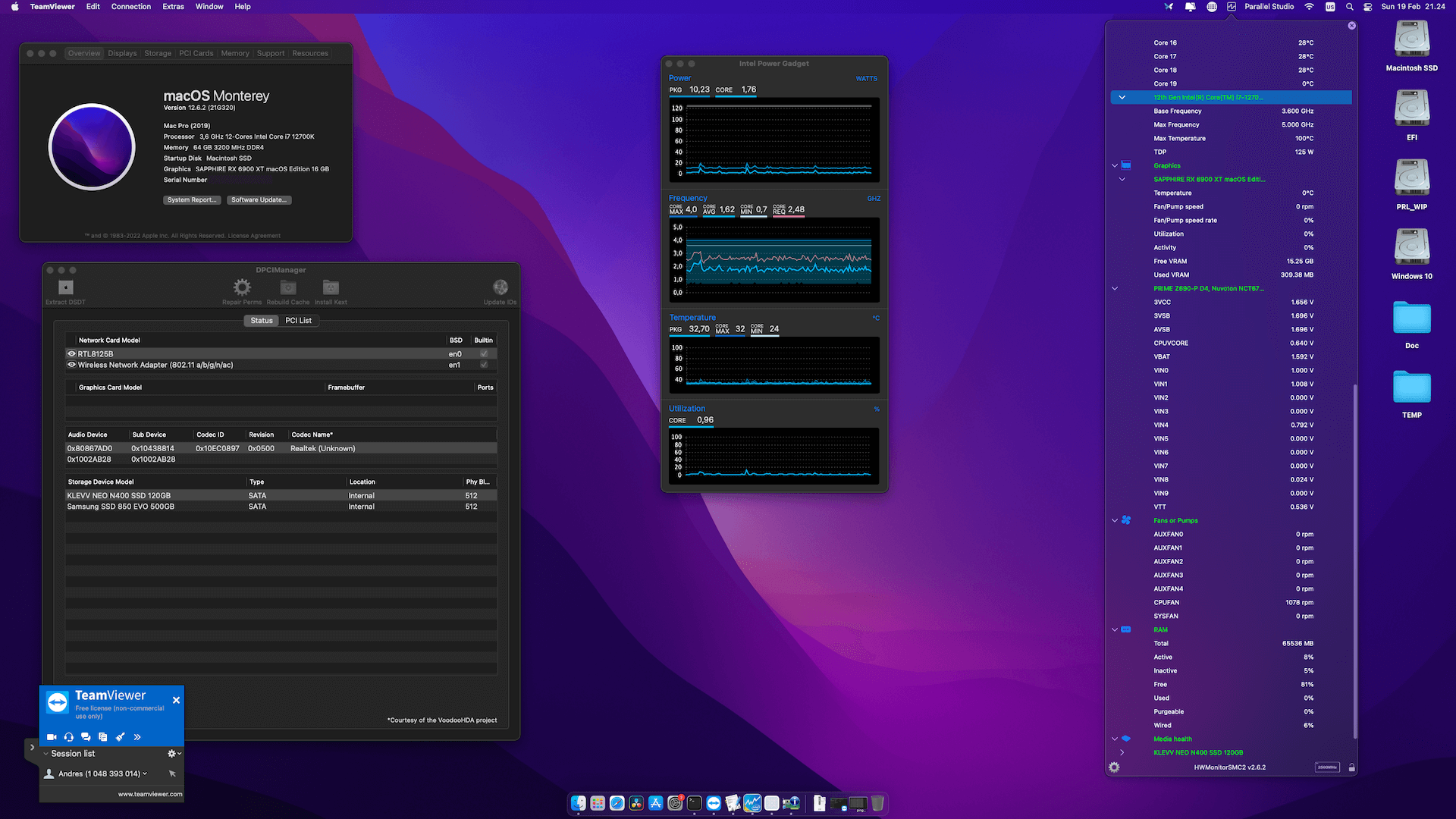
Task: Click HWMonitorSMC2 vertical scrollbar
Action: tap(1354, 561)
